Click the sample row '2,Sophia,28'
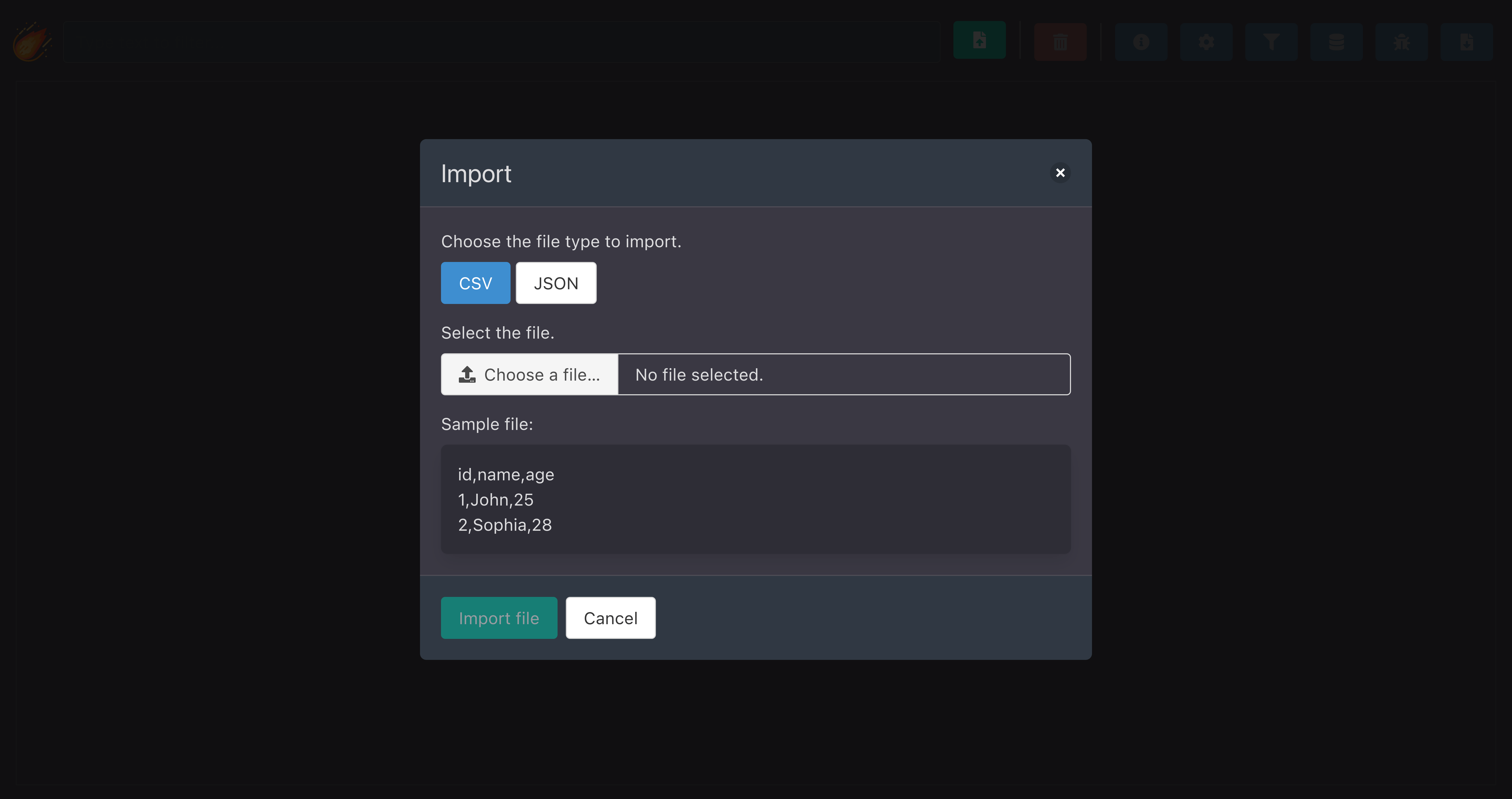This screenshot has height=799, width=1512. point(505,525)
